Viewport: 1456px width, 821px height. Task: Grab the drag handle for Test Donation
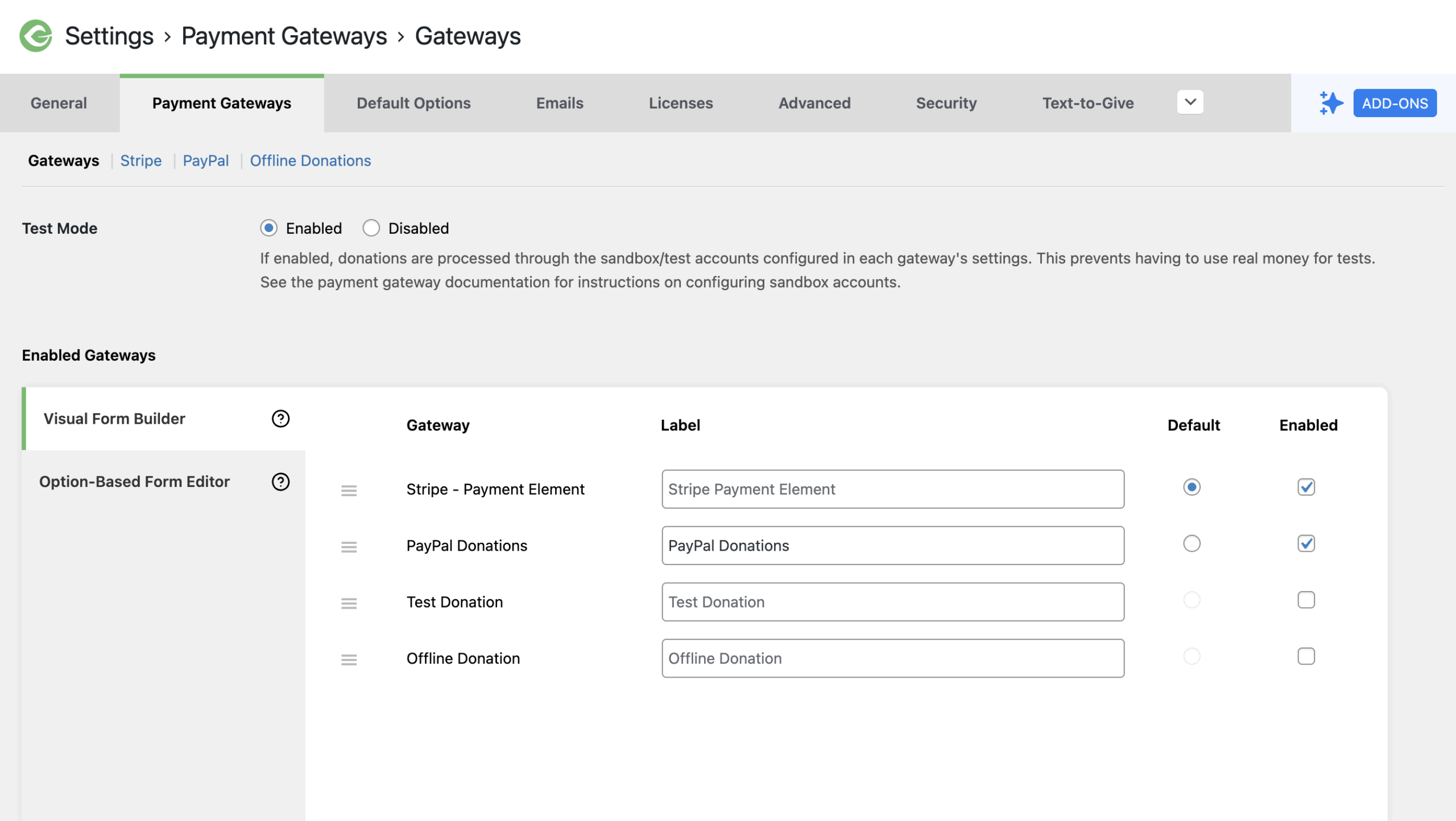[x=349, y=603]
